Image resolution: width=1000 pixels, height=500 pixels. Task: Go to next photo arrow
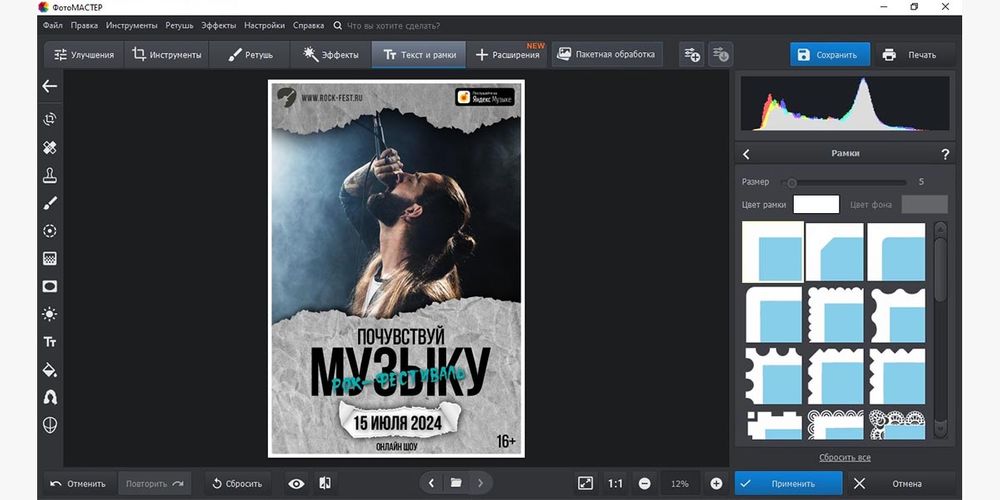480,483
